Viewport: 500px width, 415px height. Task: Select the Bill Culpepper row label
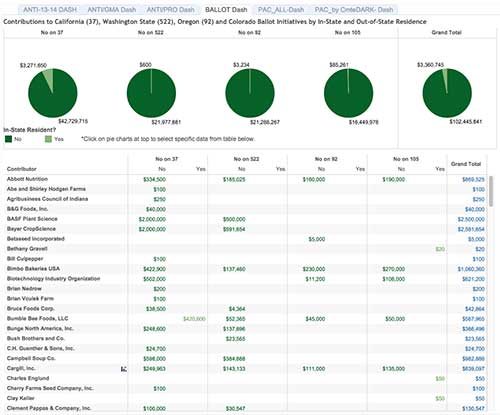(x=25, y=259)
